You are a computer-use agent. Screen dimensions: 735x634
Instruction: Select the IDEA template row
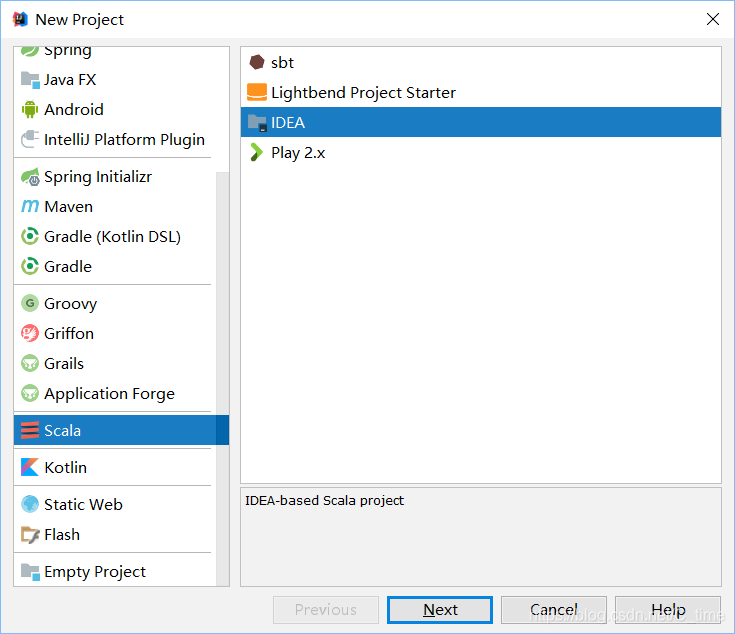point(481,122)
